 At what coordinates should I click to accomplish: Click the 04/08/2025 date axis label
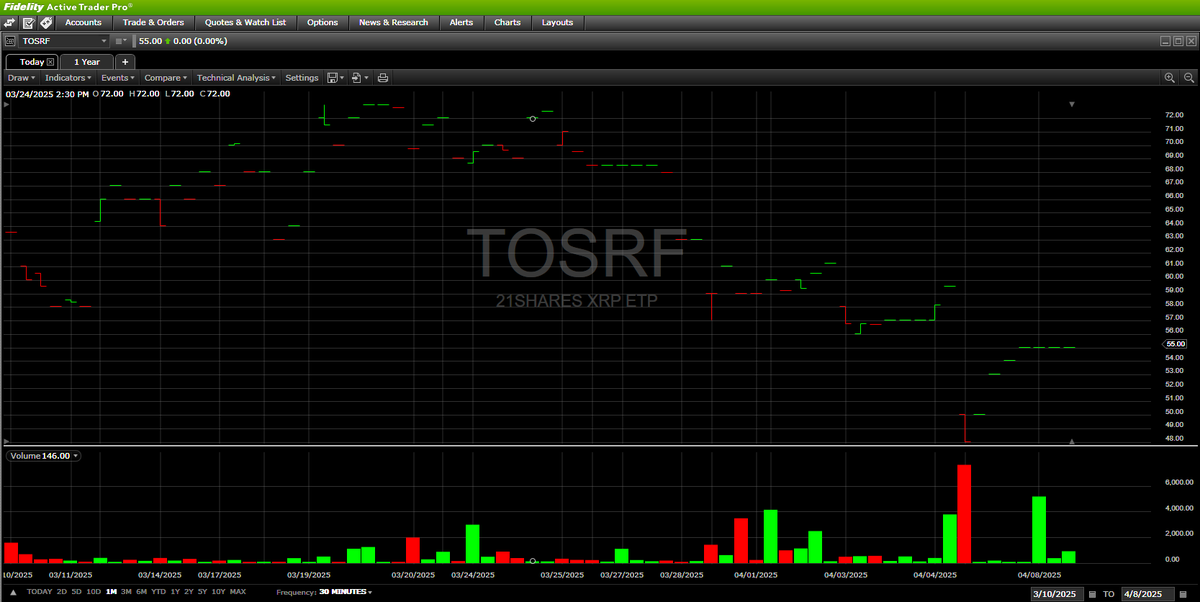click(1038, 575)
